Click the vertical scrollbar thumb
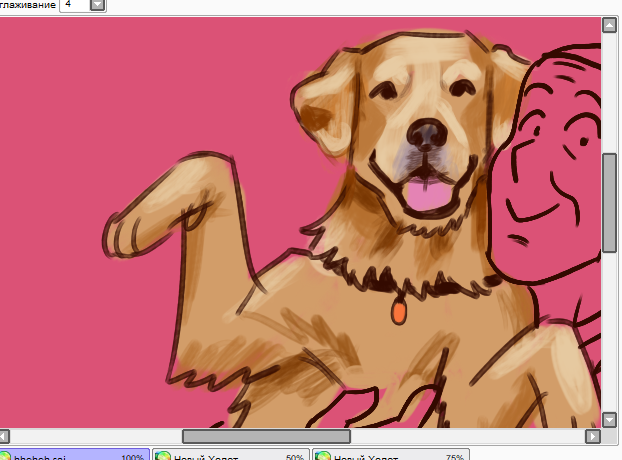622x460 pixels. [x=609, y=202]
